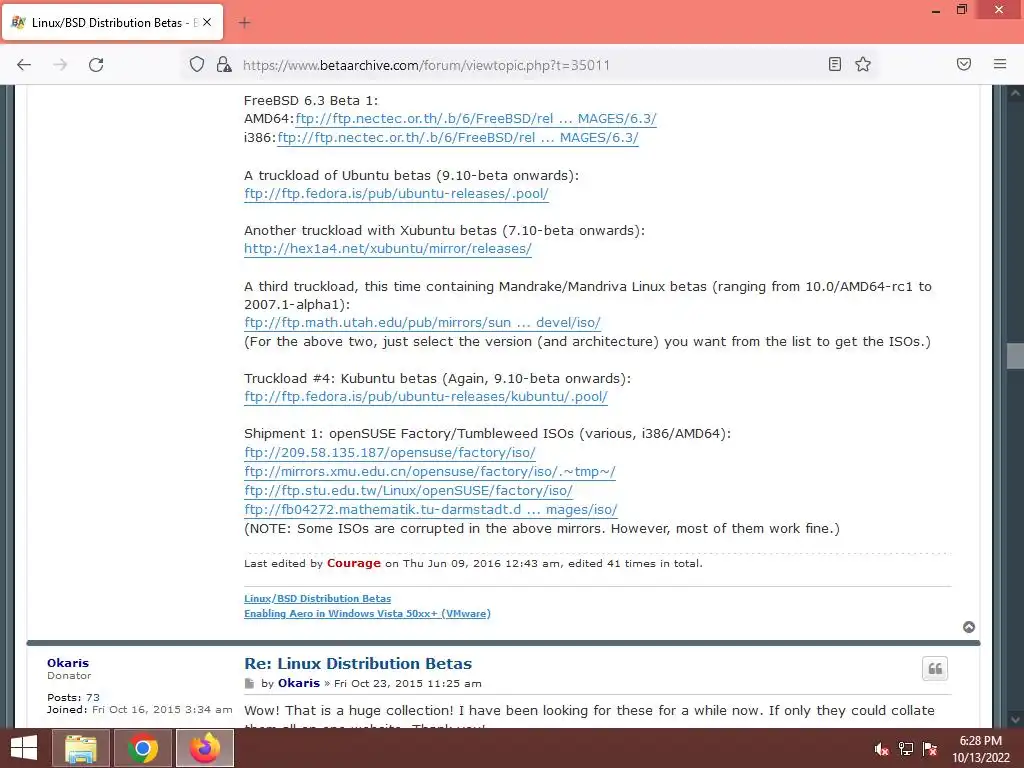Click muted volume tray icon

tap(882, 749)
